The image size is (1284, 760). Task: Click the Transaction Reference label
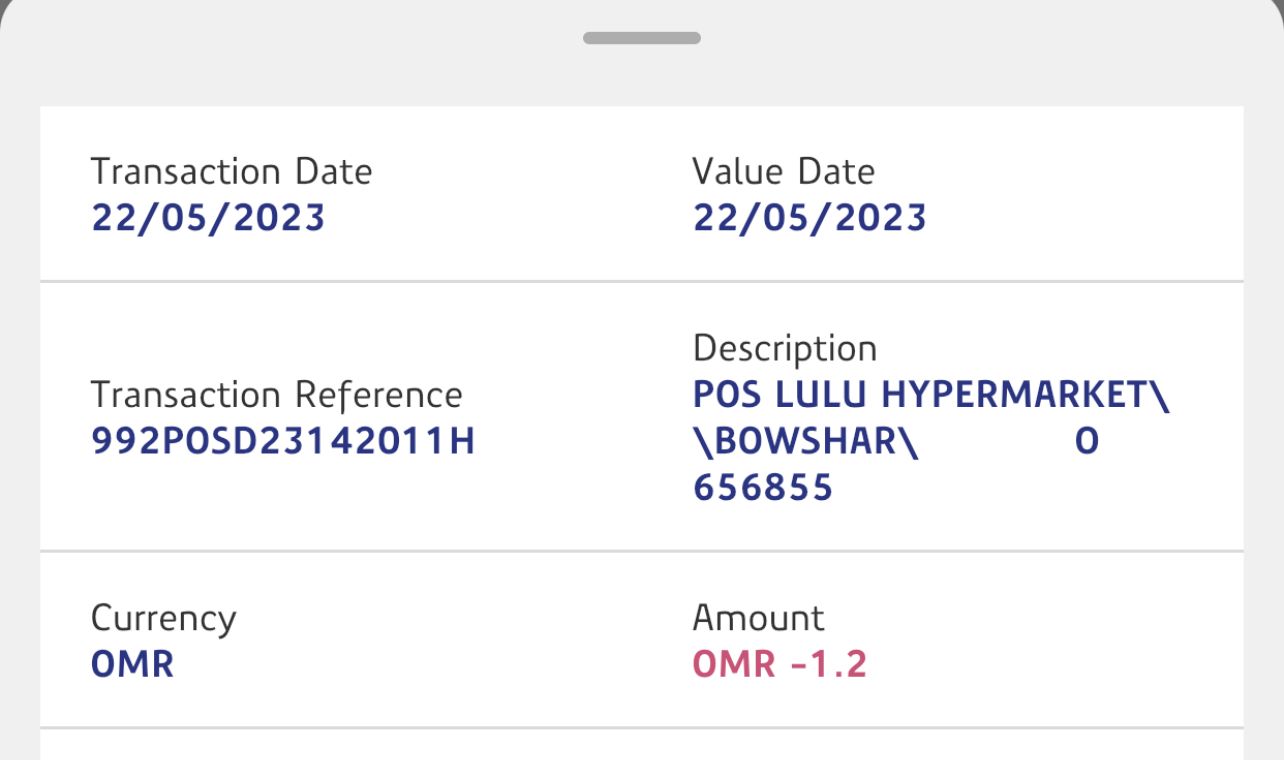pos(276,395)
